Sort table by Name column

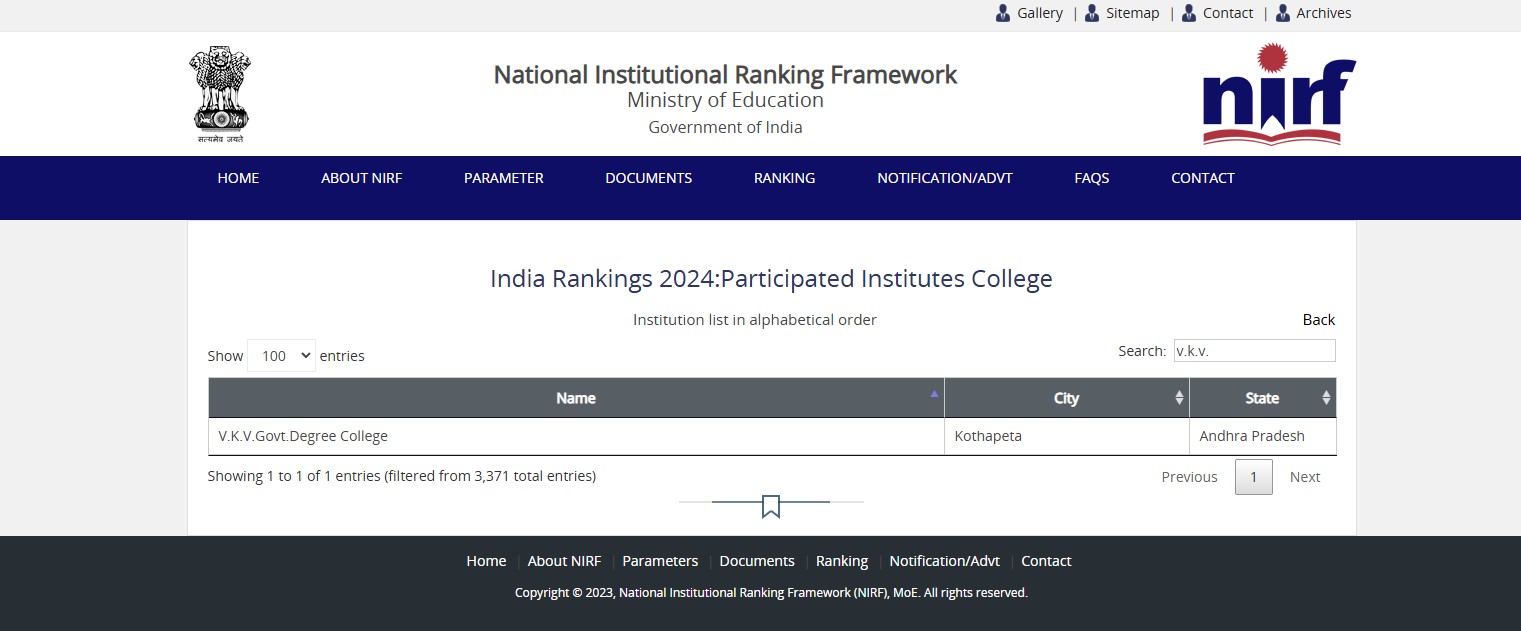pyautogui.click(x=576, y=398)
